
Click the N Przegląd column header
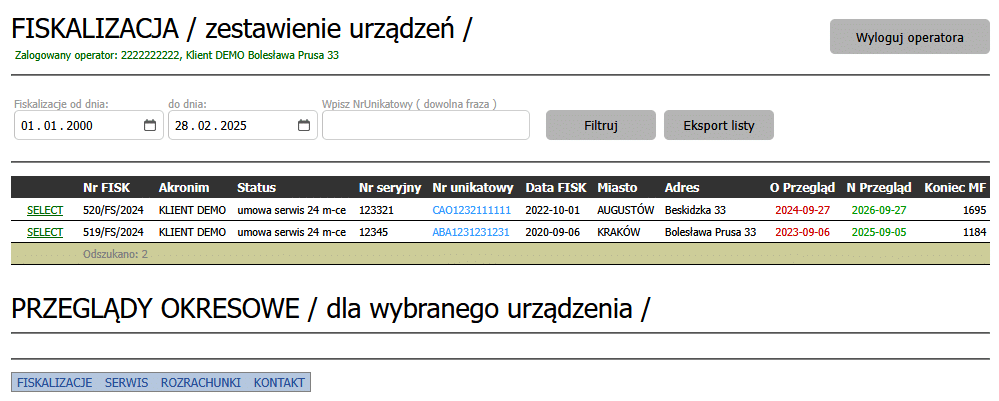pyautogui.click(x=879, y=187)
